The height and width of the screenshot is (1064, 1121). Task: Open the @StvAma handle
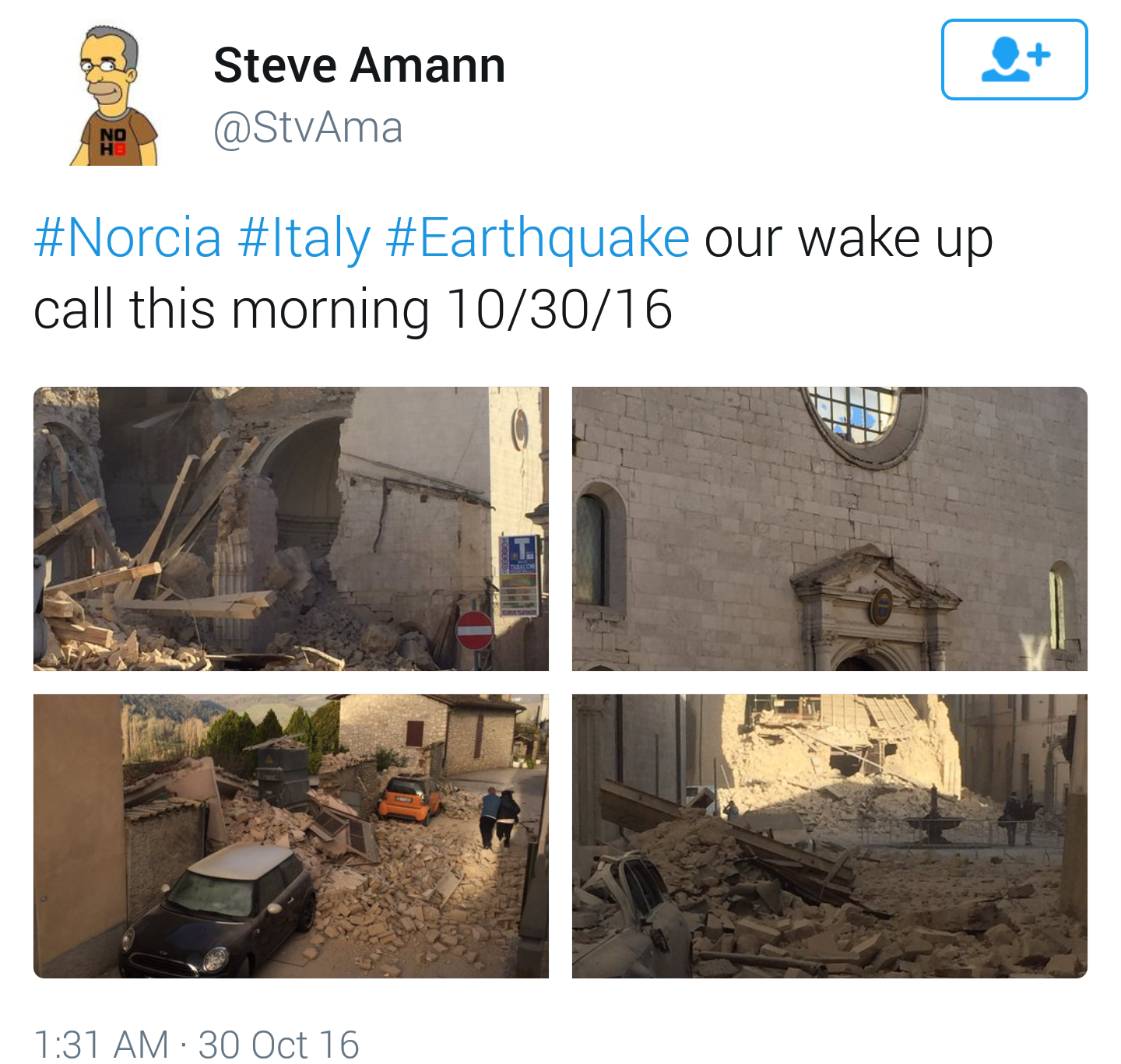click(308, 127)
